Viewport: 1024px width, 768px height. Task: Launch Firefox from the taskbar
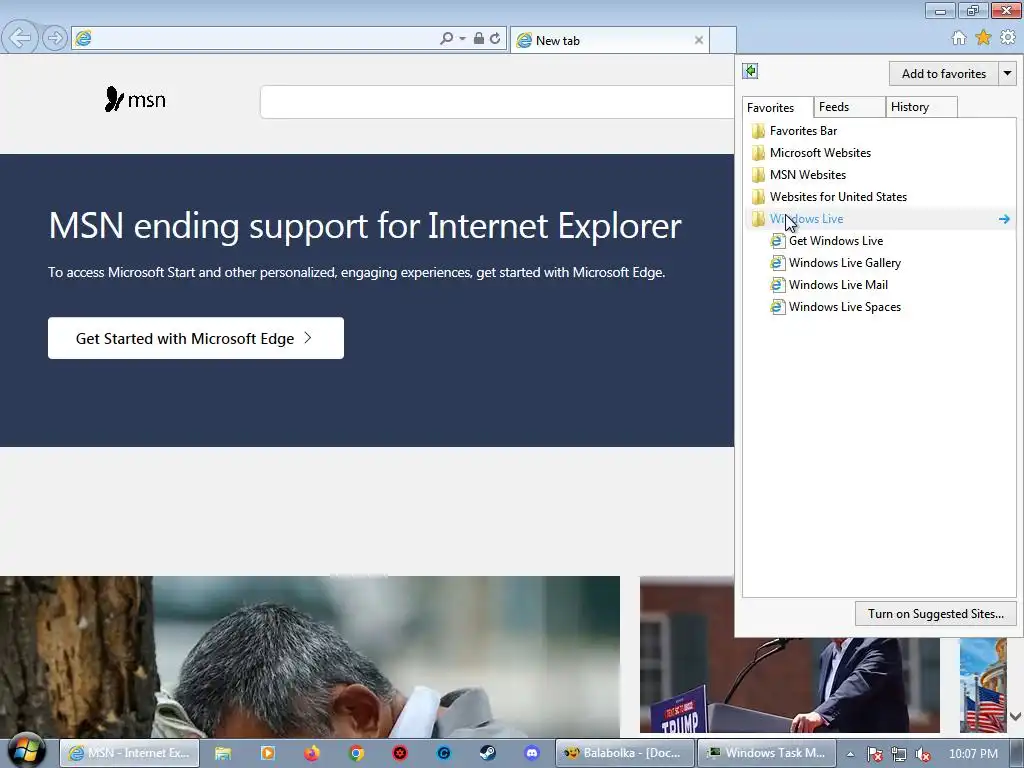pos(312,754)
